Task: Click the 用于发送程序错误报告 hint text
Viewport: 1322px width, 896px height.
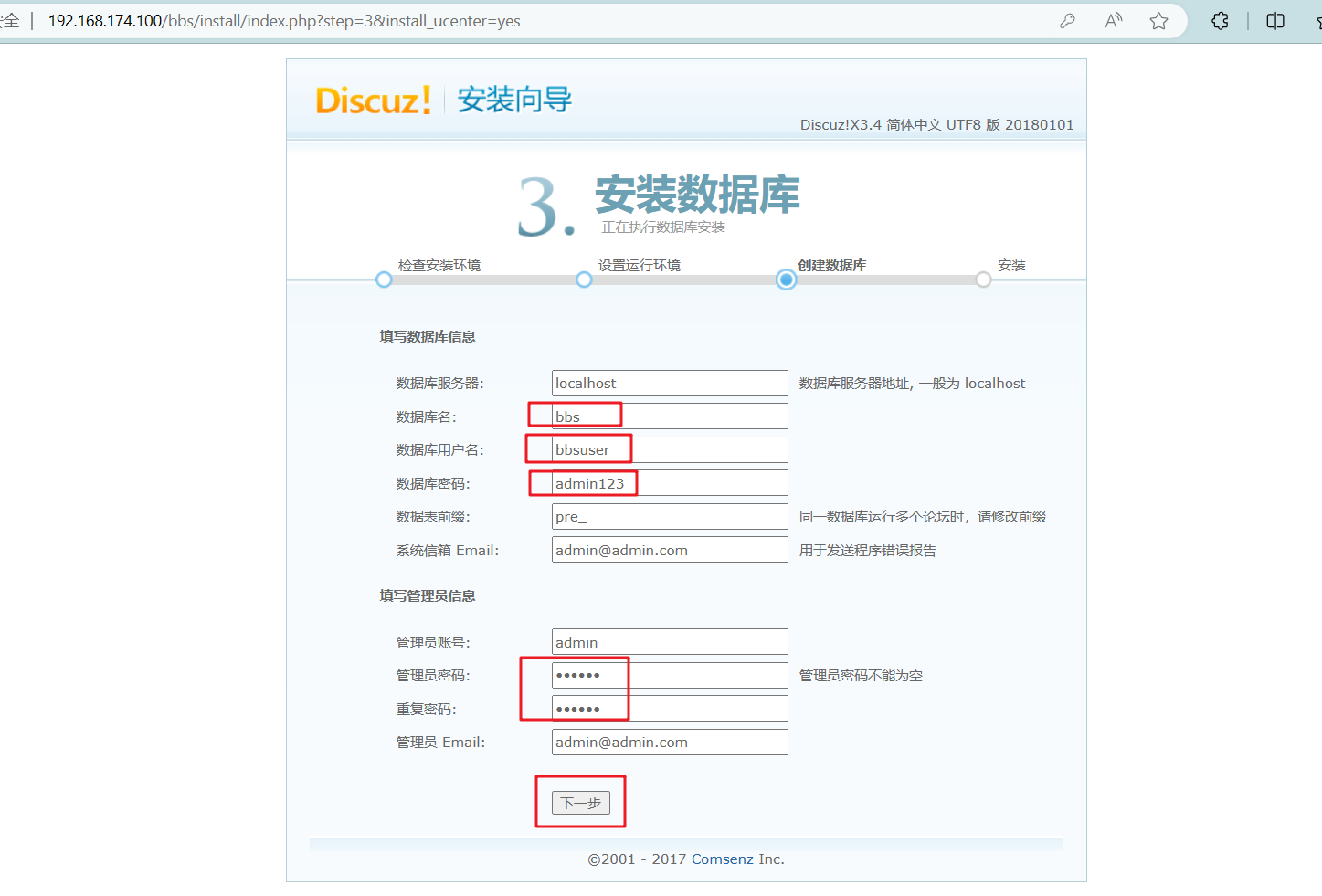Action: (868, 550)
